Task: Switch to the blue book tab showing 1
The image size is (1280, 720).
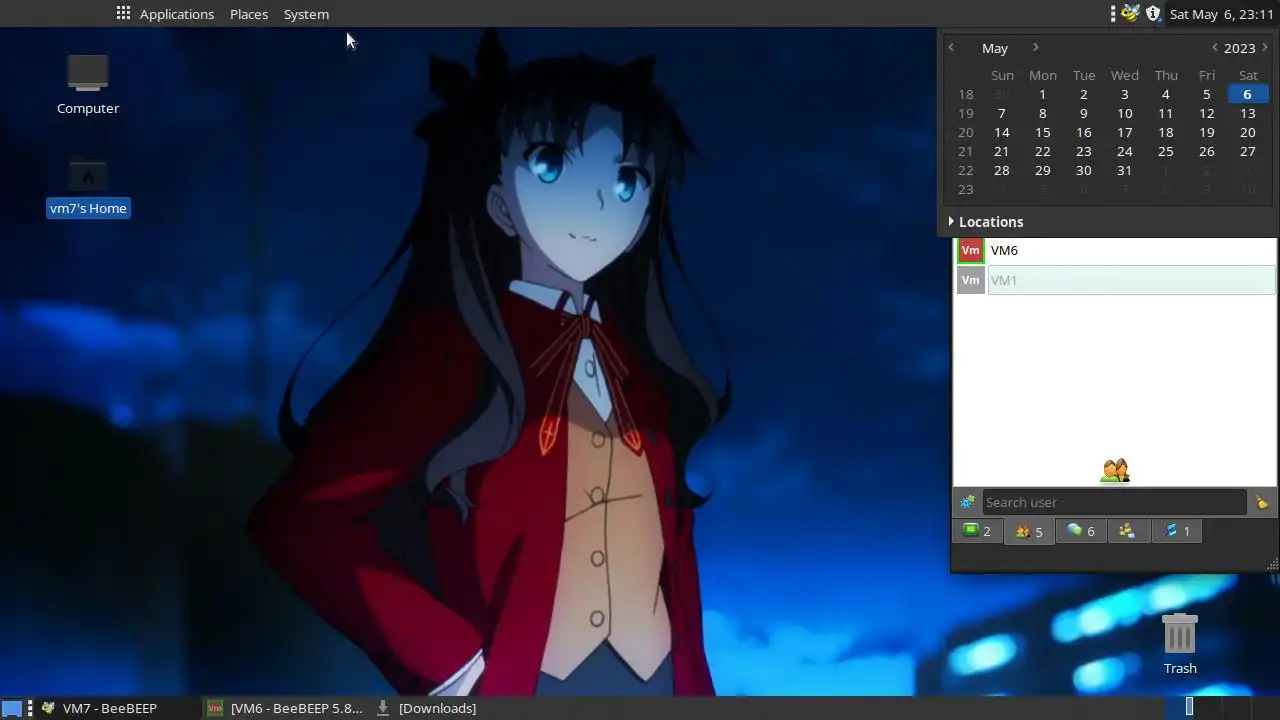Action: pyautogui.click(x=1177, y=531)
